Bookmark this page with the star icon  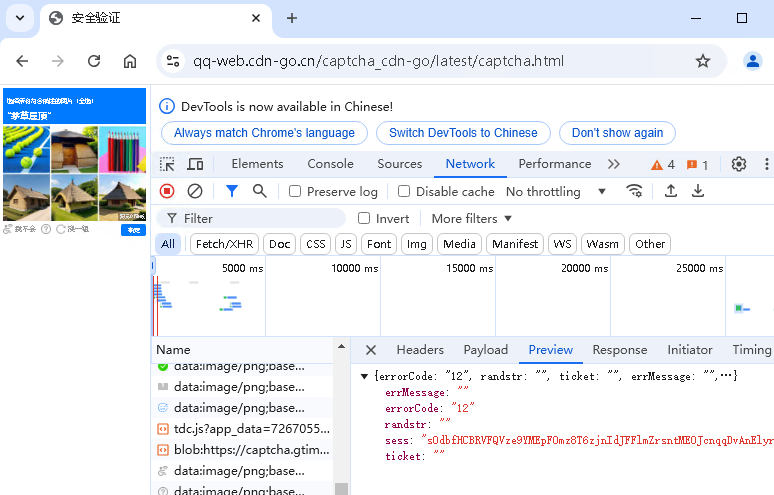(703, 61)
